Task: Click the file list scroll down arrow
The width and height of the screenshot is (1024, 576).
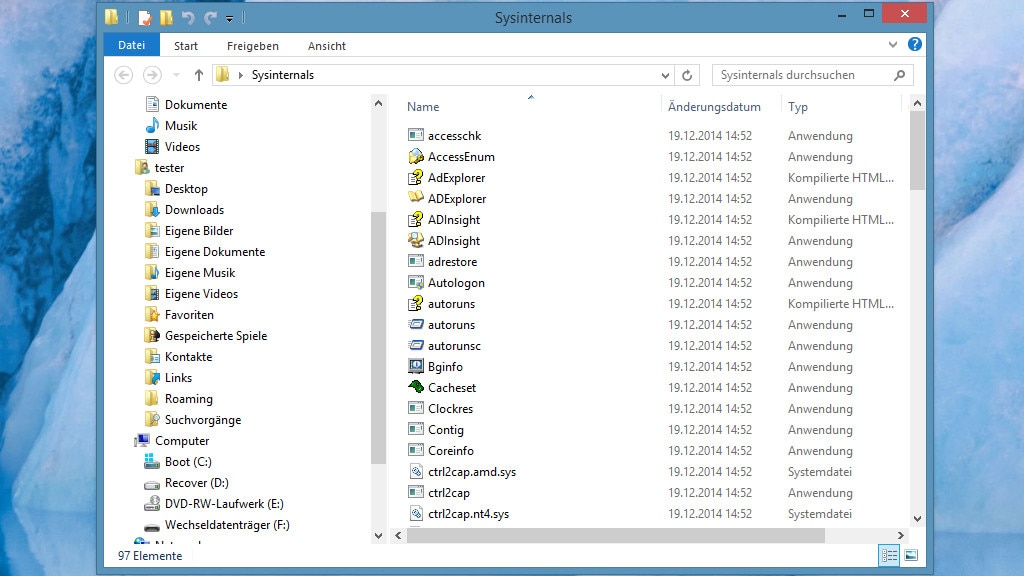Action: coord(917,519)
